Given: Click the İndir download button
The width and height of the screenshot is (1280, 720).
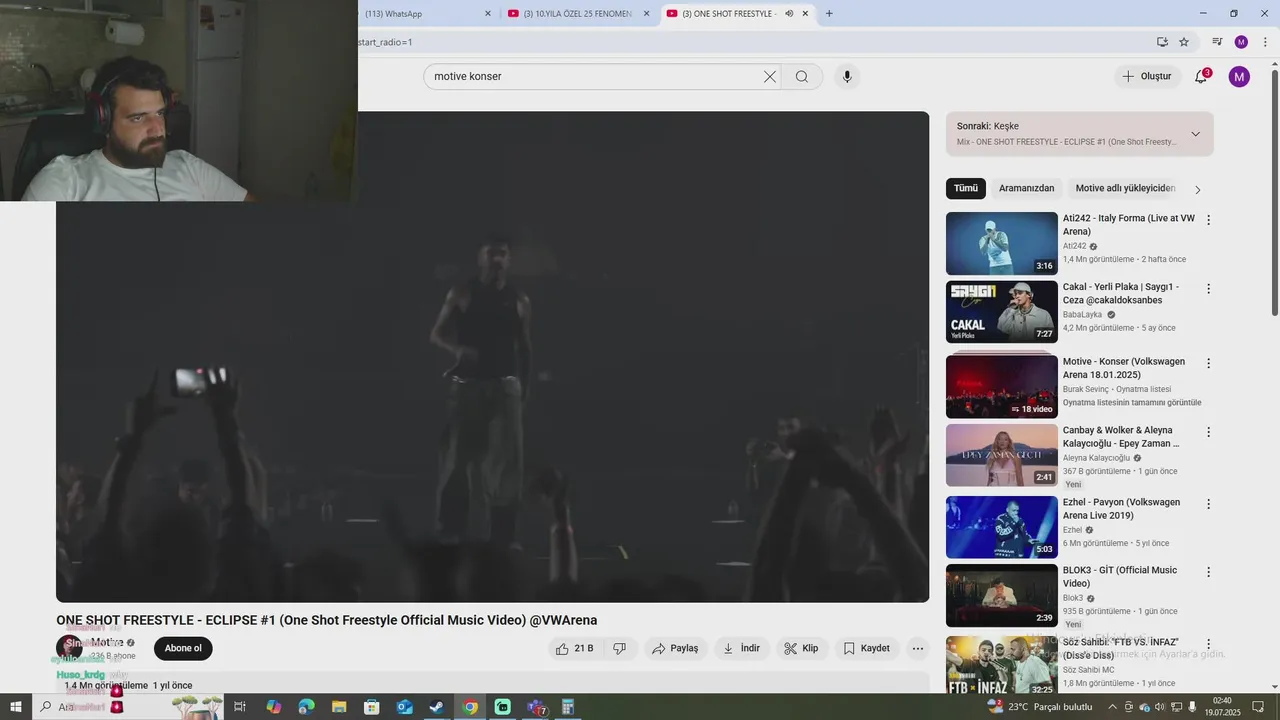Looking at the screenshot, I should [x=741, y=648].
